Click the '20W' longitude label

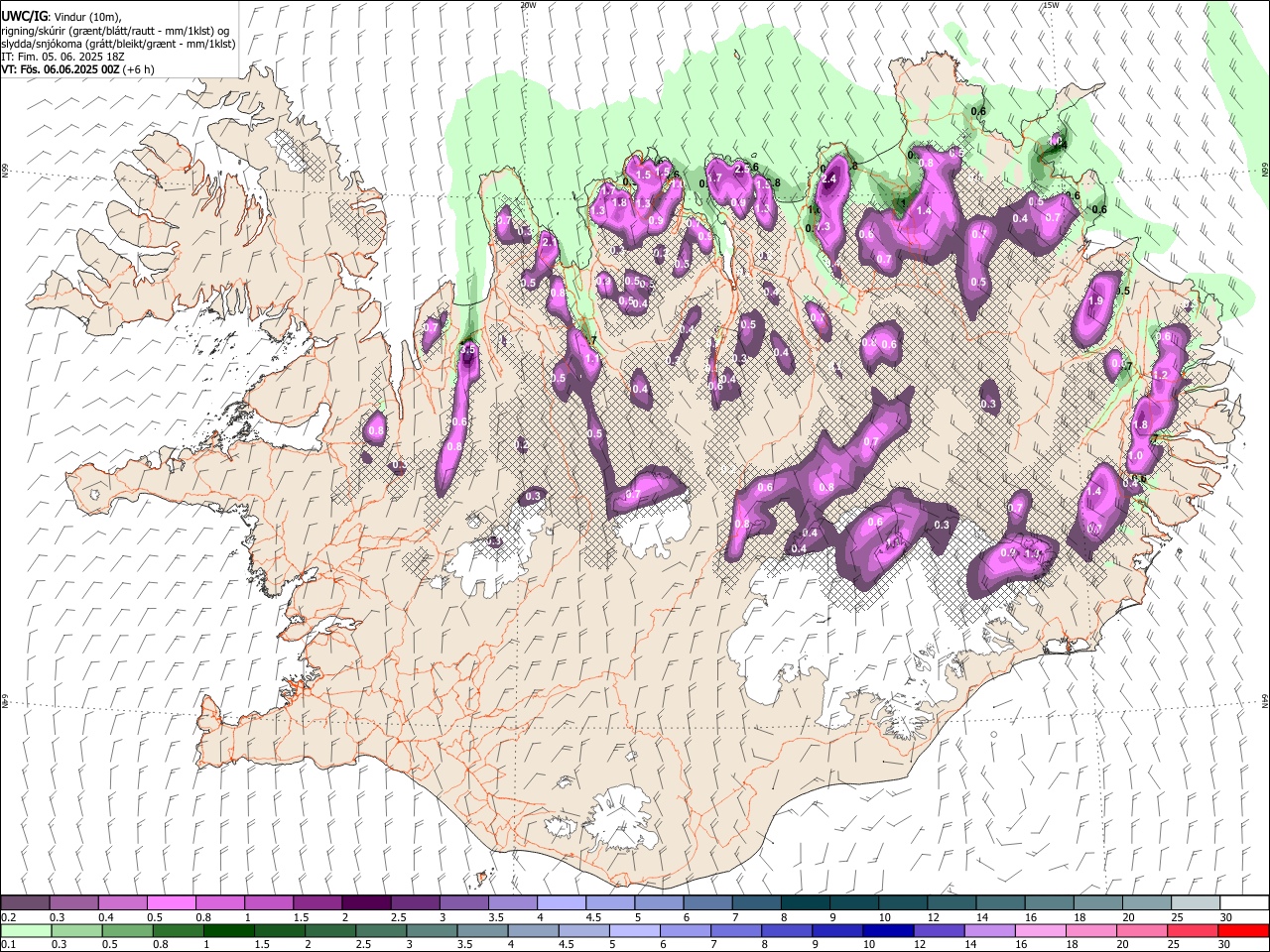point(528,5)
